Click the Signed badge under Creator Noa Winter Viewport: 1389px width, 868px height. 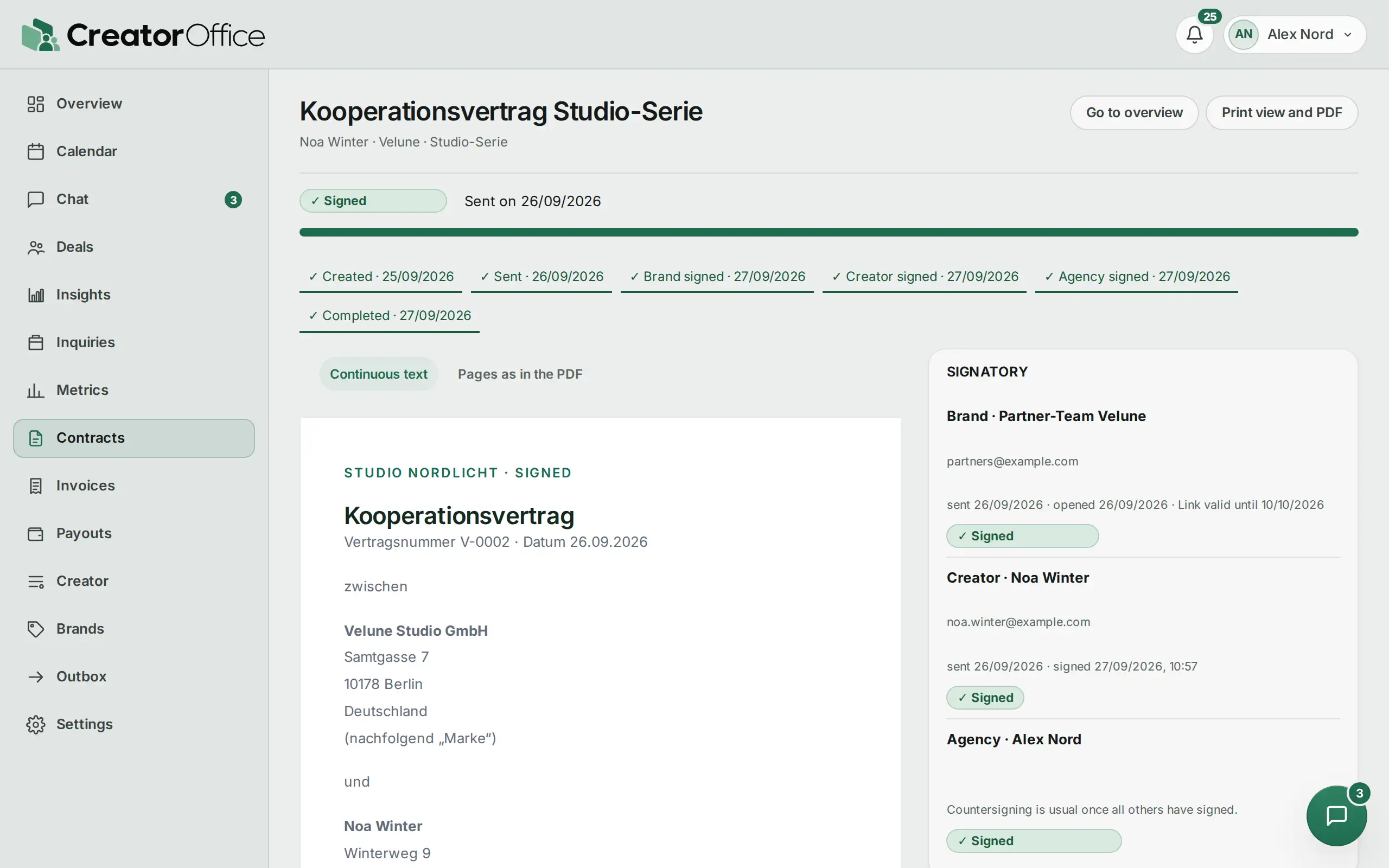tap(985, 698)
